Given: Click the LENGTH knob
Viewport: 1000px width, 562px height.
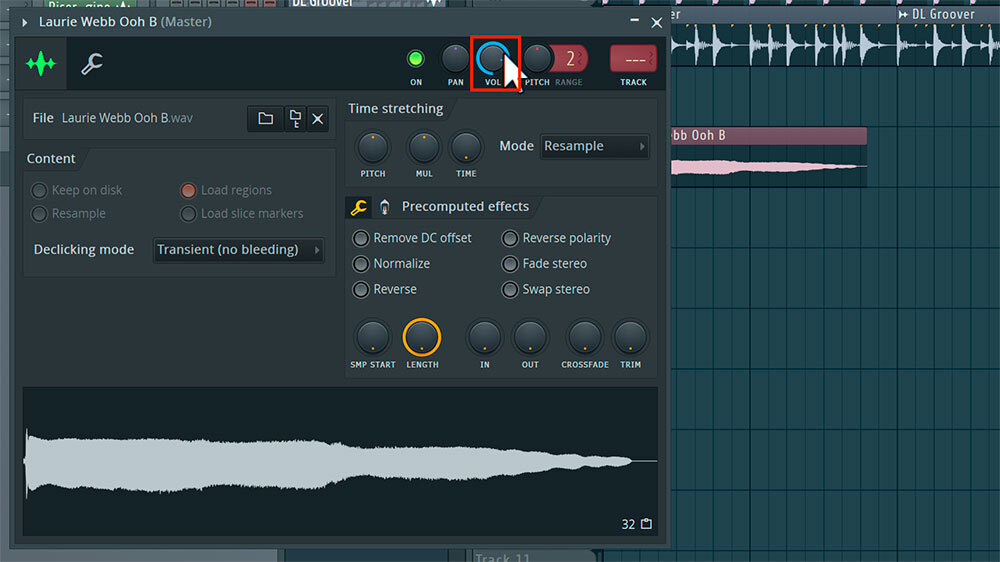Looking at the screenshot, I should pyautogui.click(x=422, y=337).
